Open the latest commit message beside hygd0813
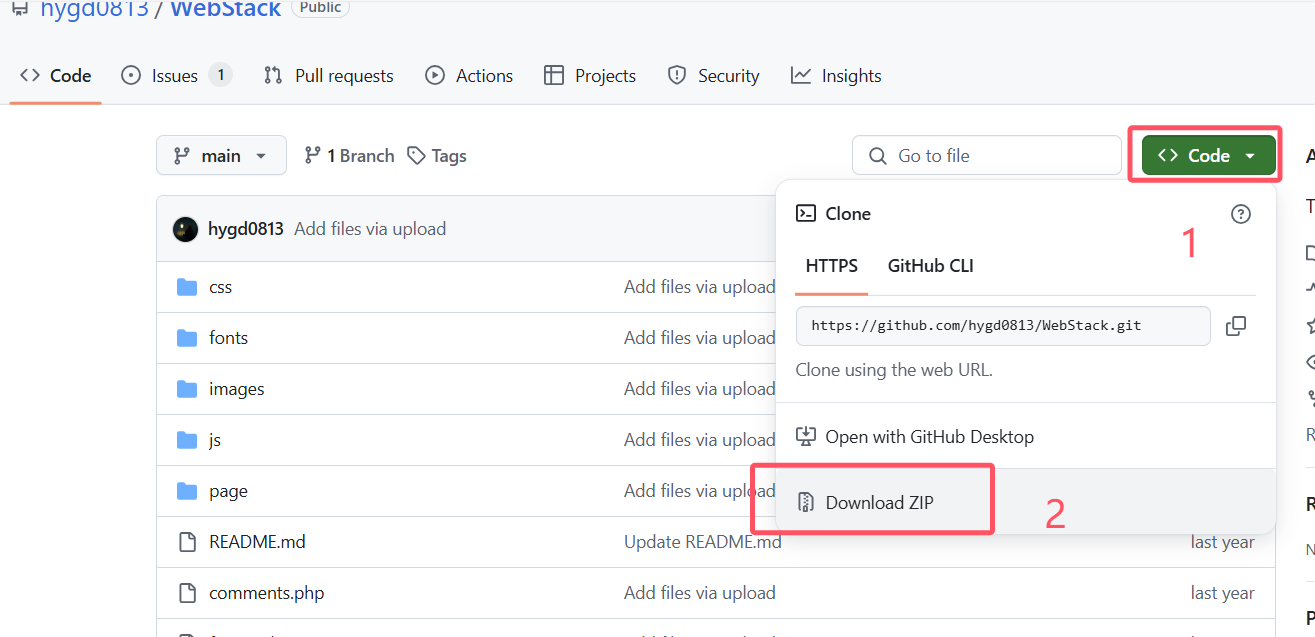This screenshot has height=637, width=1315. 370,229
